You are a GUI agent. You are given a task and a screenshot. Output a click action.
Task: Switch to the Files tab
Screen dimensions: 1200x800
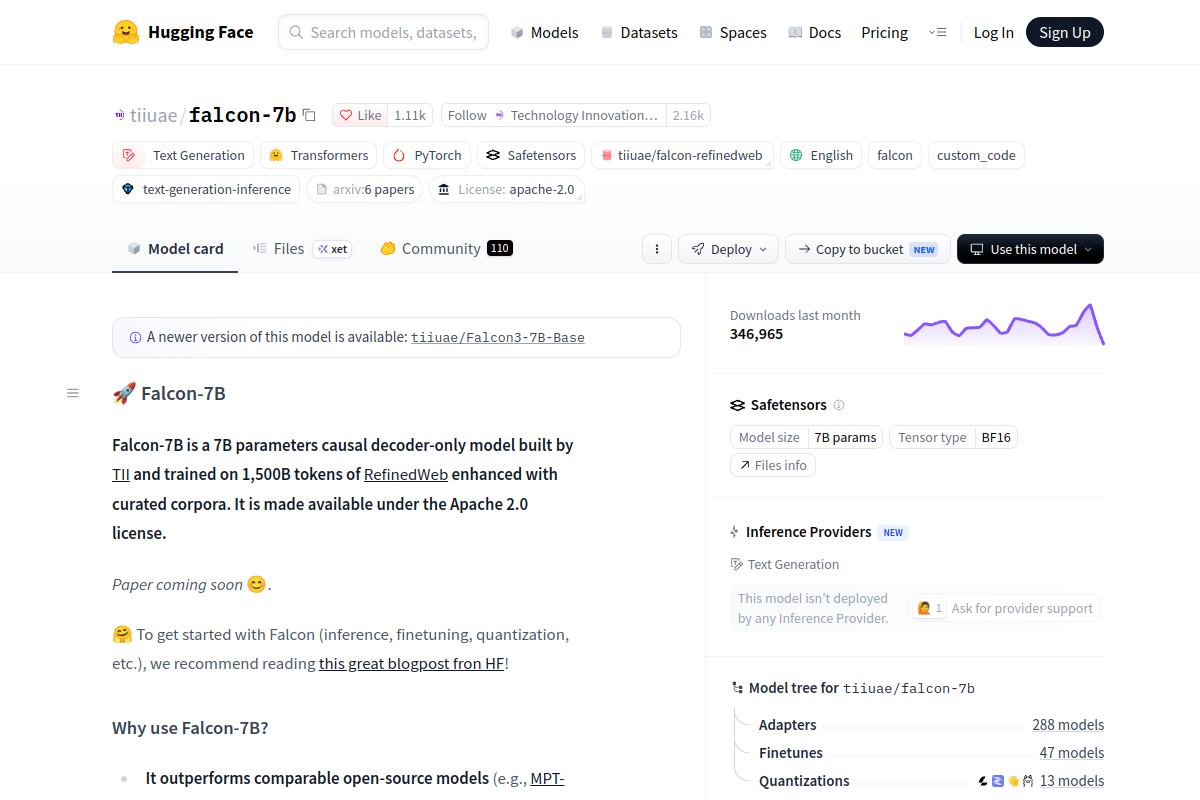click(301, 249)
